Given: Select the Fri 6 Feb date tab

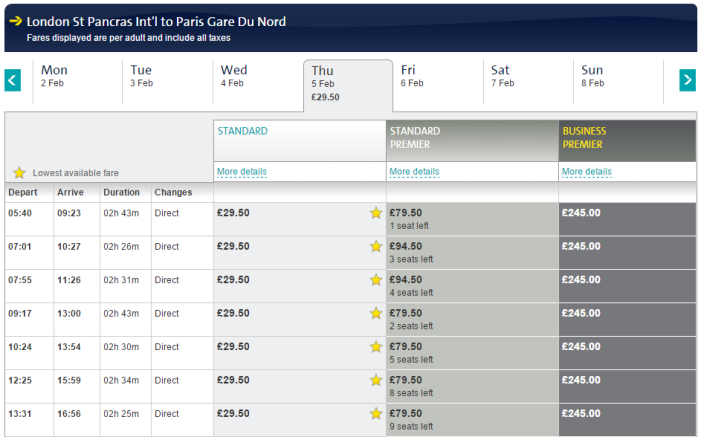Looking at the screenshot, I should pos(438,81).
